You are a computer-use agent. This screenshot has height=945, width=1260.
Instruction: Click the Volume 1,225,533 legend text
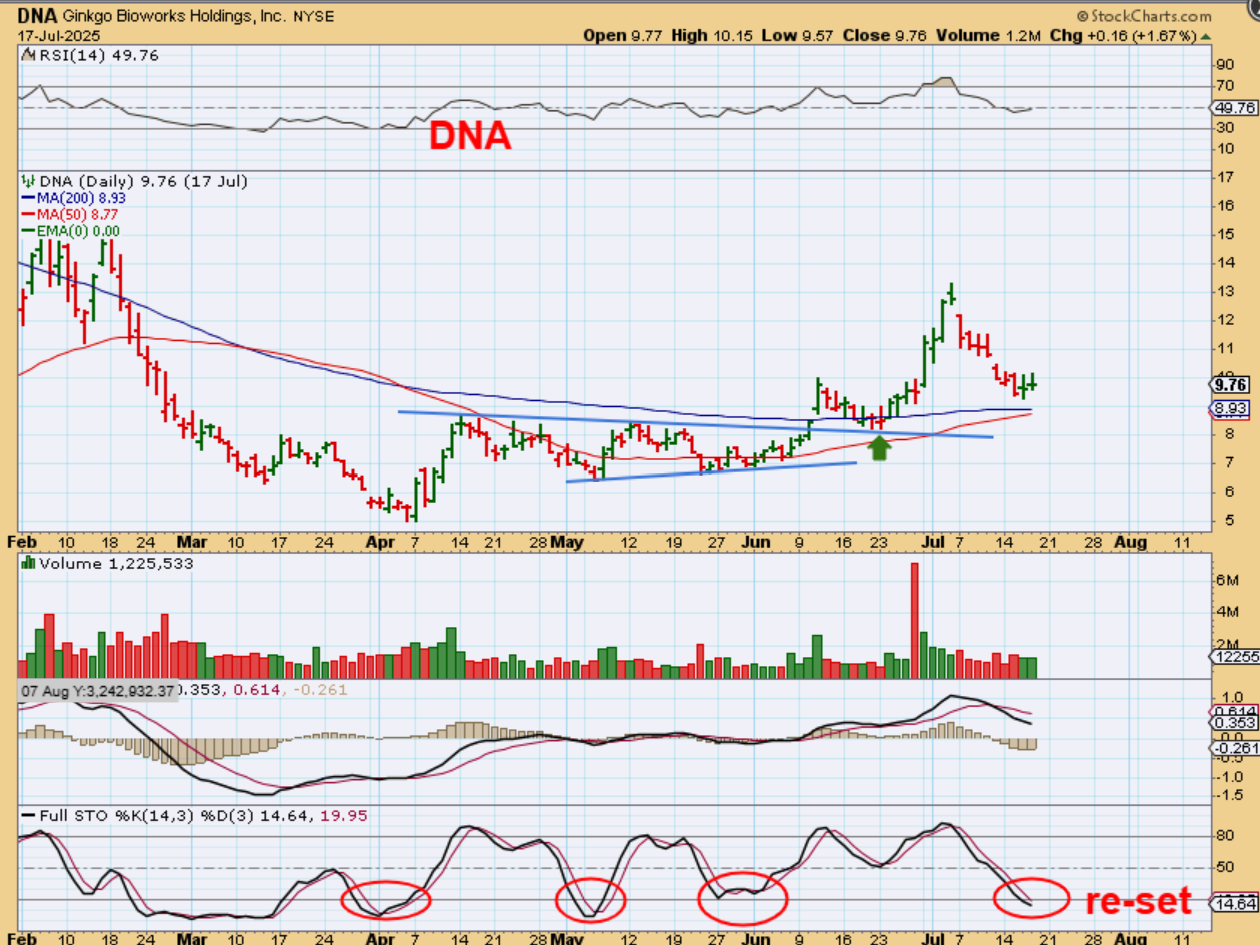pos(116,564)
